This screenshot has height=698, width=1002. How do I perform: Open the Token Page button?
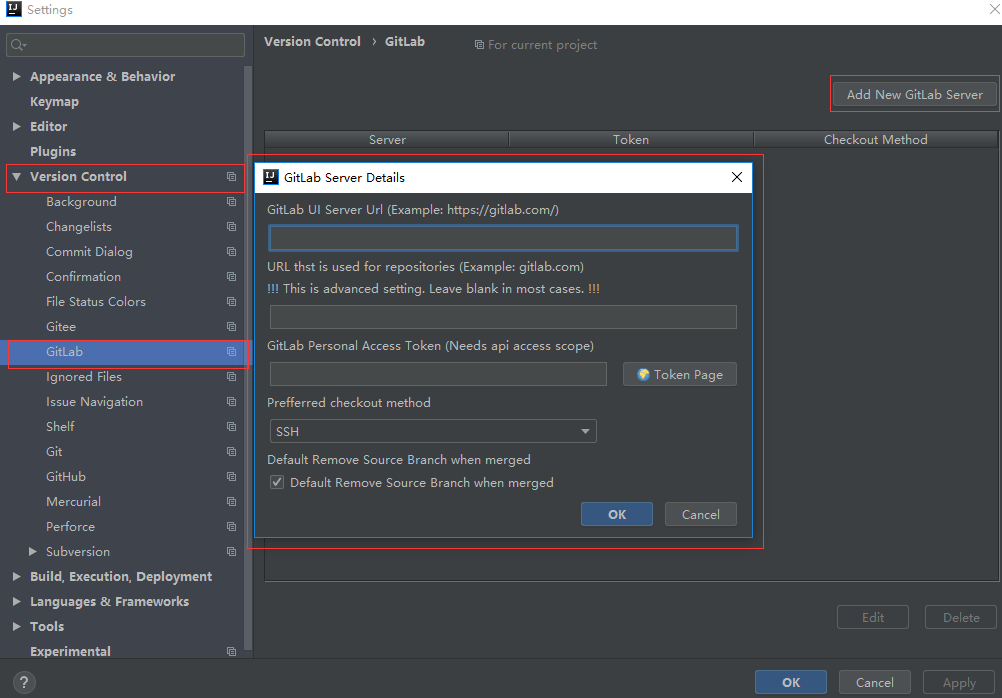tap(680, 375)
